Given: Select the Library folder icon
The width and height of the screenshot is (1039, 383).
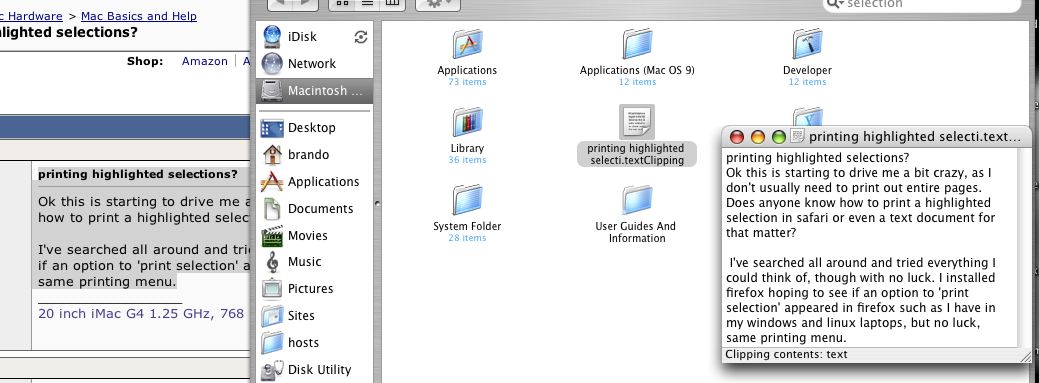Looking at the screenshot, I should 467,123.
